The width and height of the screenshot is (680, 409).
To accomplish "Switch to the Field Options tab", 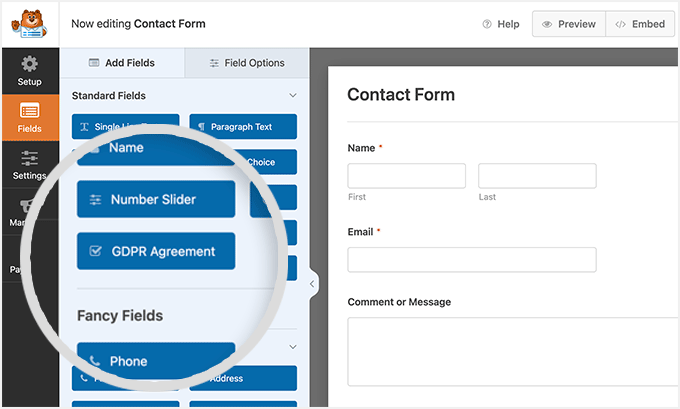I will click(247, 63).
